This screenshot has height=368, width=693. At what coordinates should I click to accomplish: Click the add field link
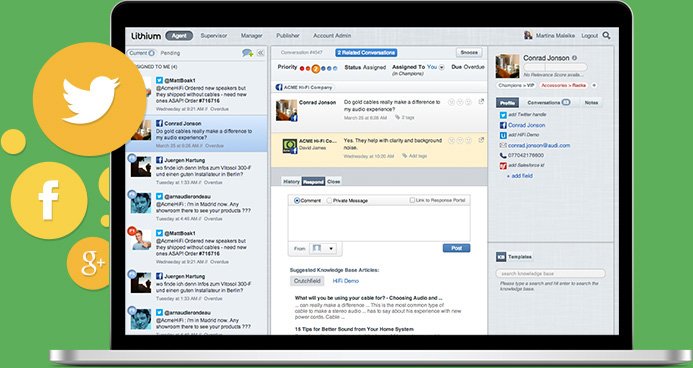[520, 176]
